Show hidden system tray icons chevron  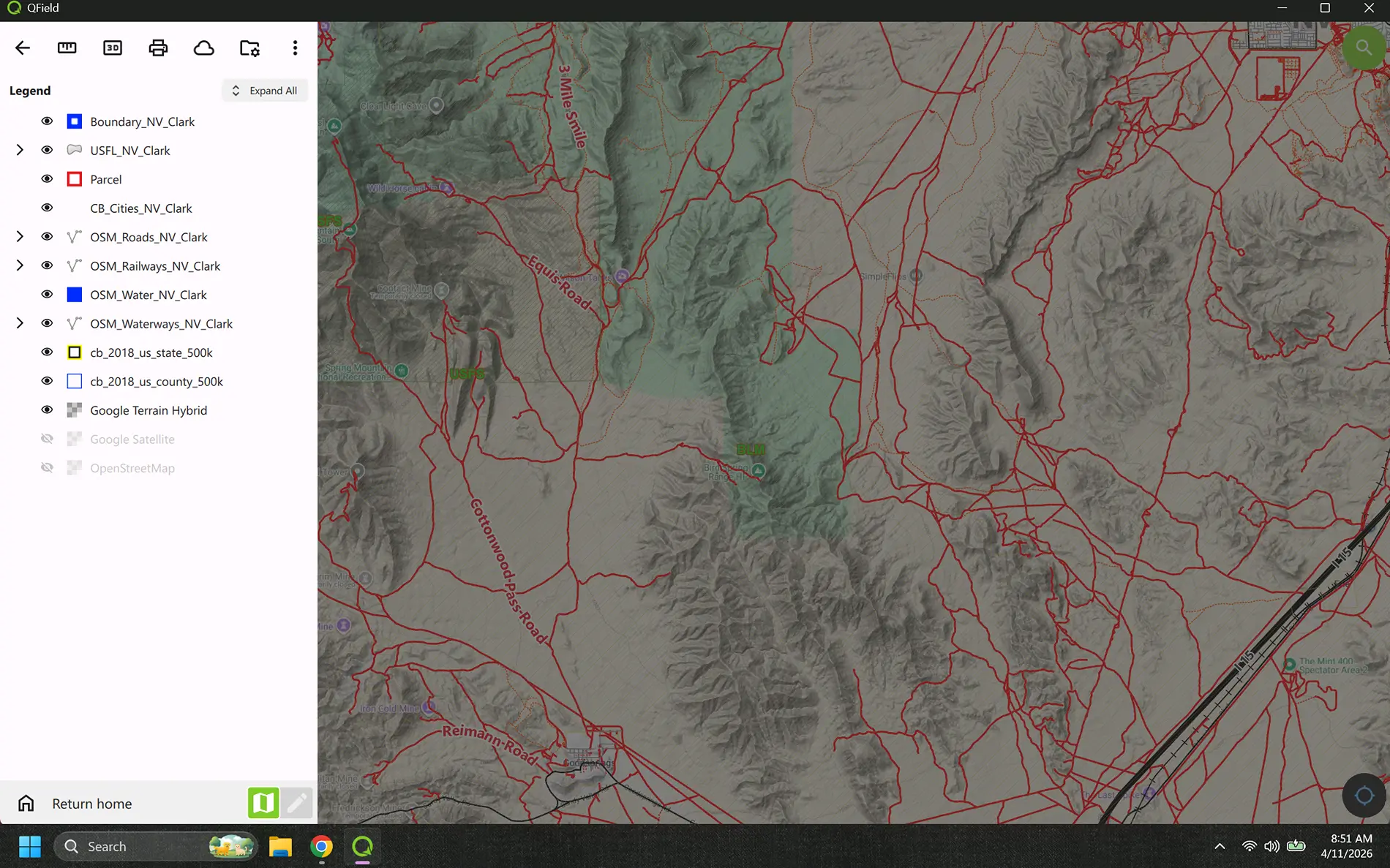coord(1220,847)
